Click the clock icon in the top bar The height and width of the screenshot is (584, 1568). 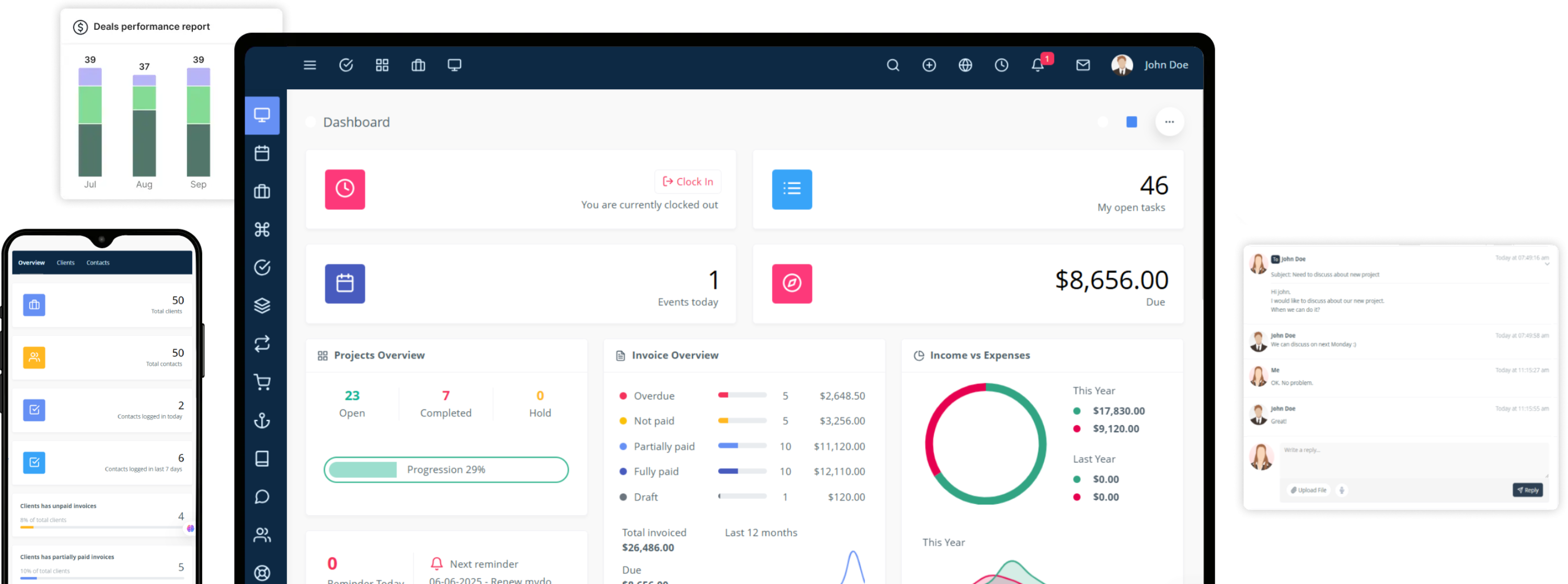click(x=1001, y=65)
